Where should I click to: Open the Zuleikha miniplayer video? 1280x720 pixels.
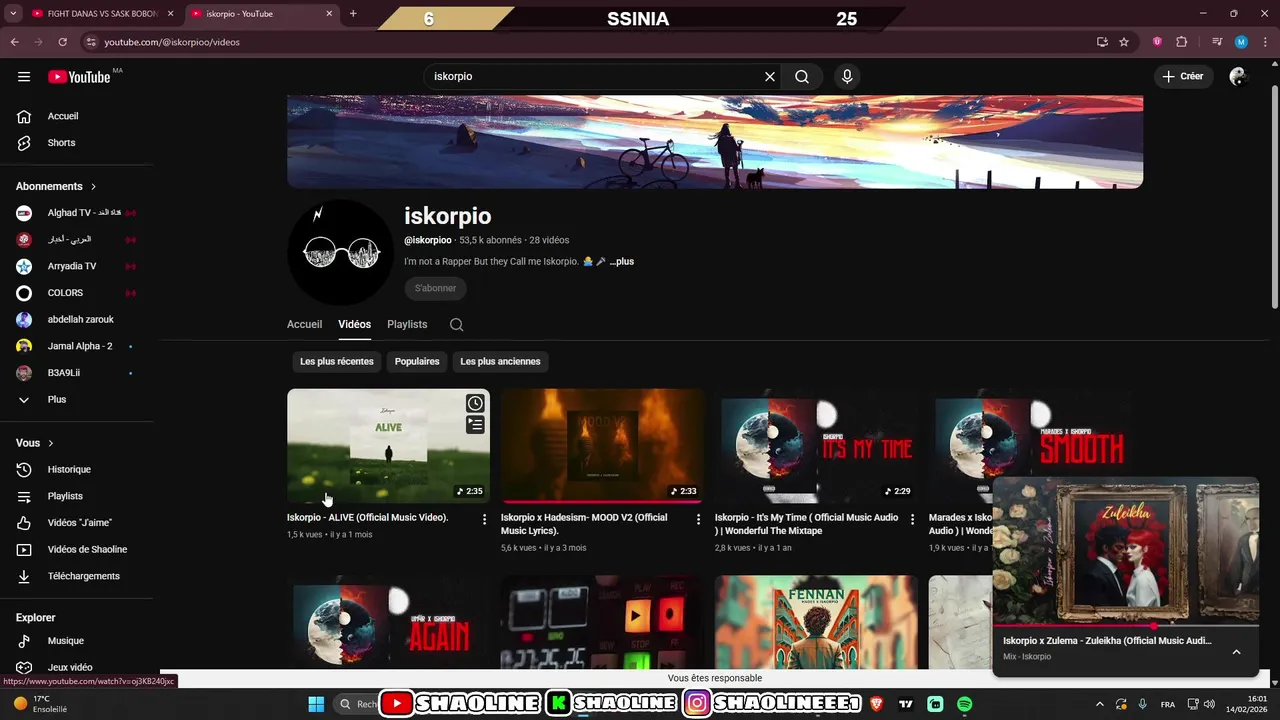coord(1126,551)
